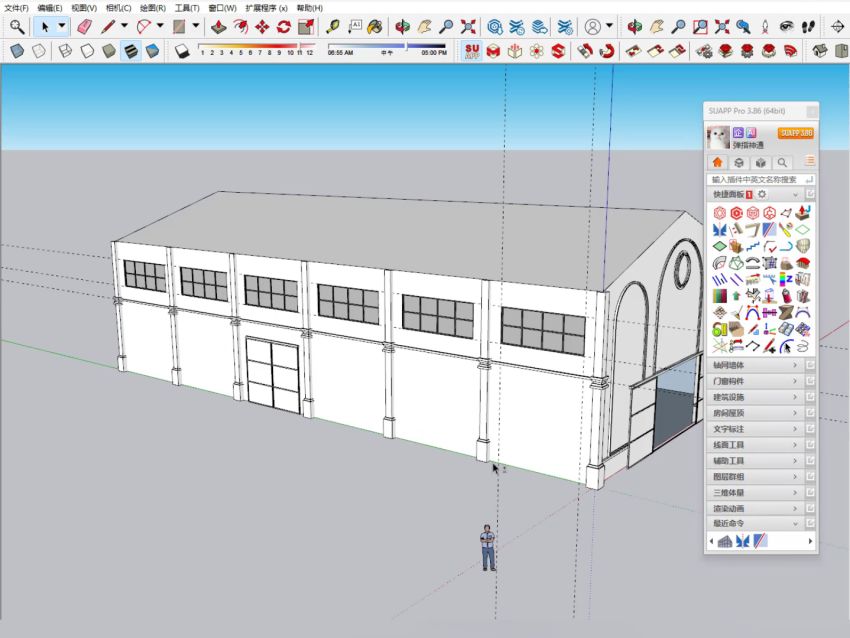850x638 pixels.
Task: Open the Rectangle tool dropdown arrow
Action: 195,26
